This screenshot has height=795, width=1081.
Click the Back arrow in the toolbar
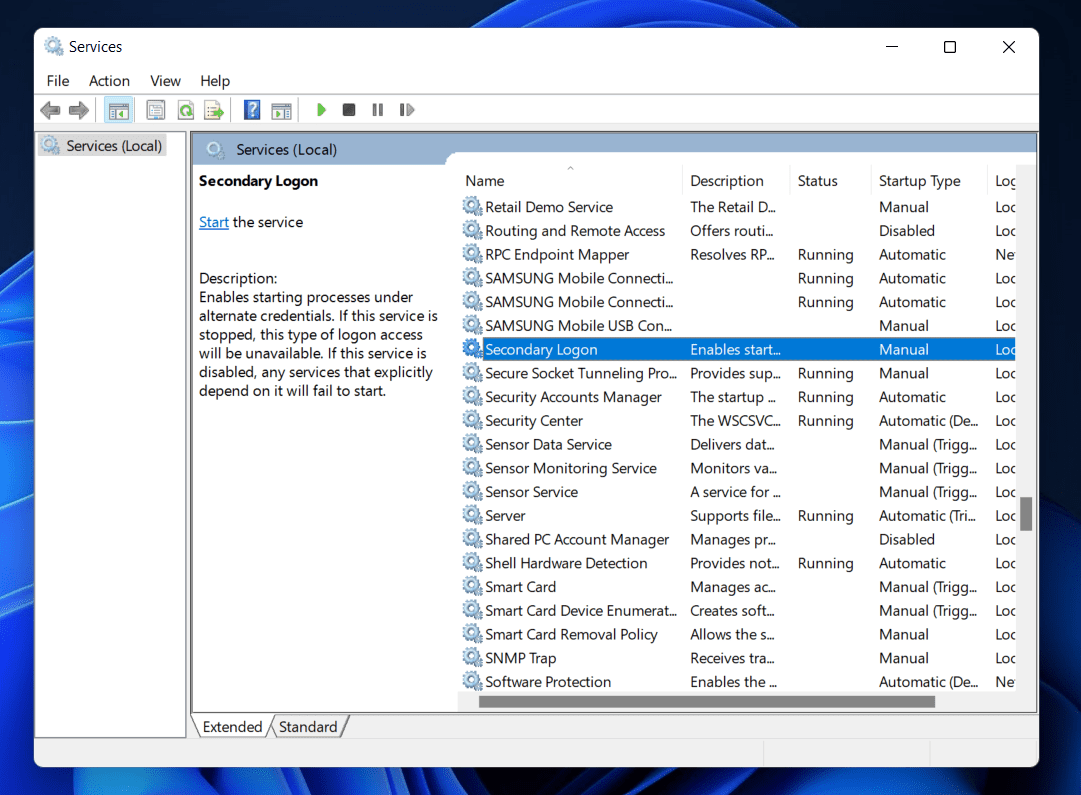pyautogui.click(x=50, y=110)
